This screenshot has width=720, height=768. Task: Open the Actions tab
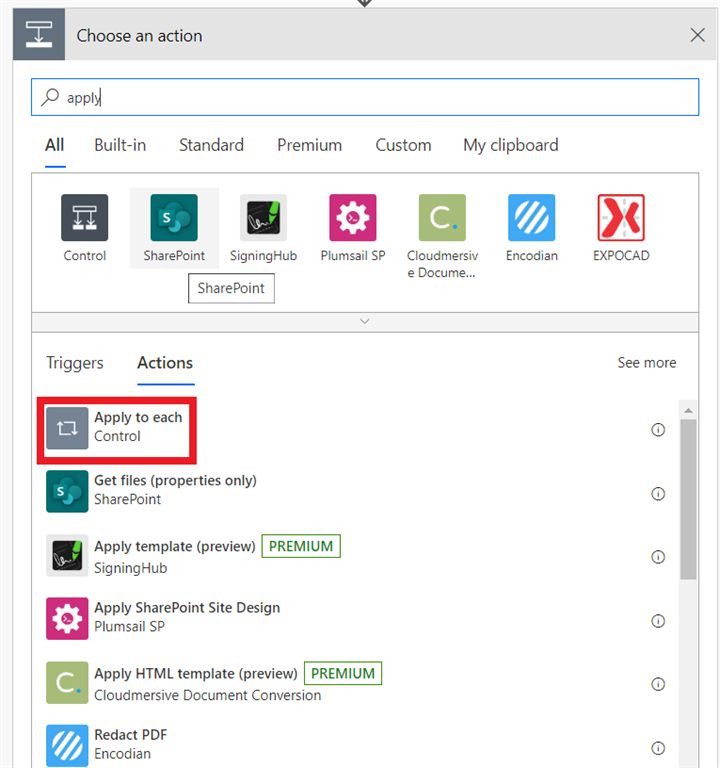165,363
